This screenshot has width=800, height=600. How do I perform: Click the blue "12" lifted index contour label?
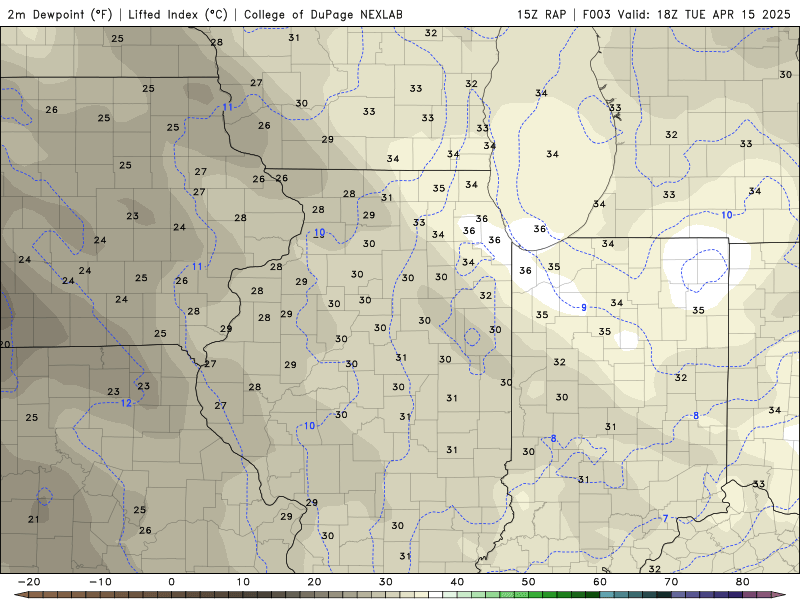pyautogui.click(x=126, y=403)
